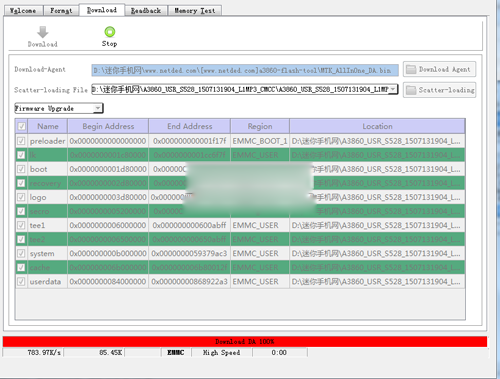Viewport: 500px width, 379px height.
Task: Toggle the system partition checkbox
Action: 21,254
